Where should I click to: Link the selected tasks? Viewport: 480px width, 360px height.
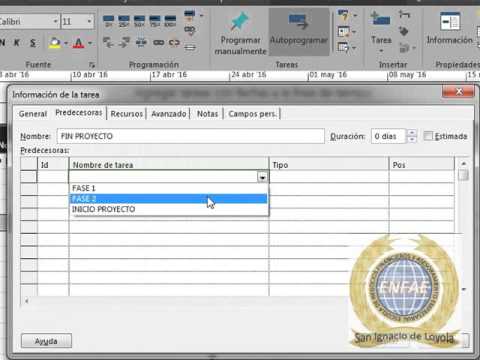tap(159, 43)
